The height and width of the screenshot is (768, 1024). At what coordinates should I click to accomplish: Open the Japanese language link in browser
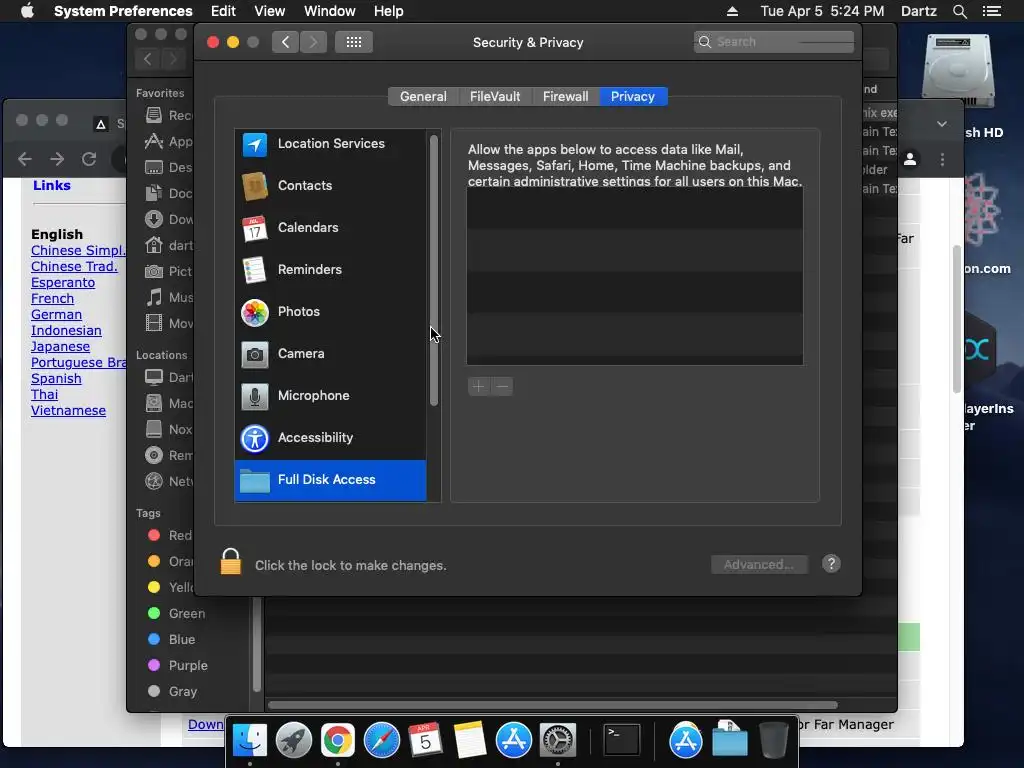60,347
